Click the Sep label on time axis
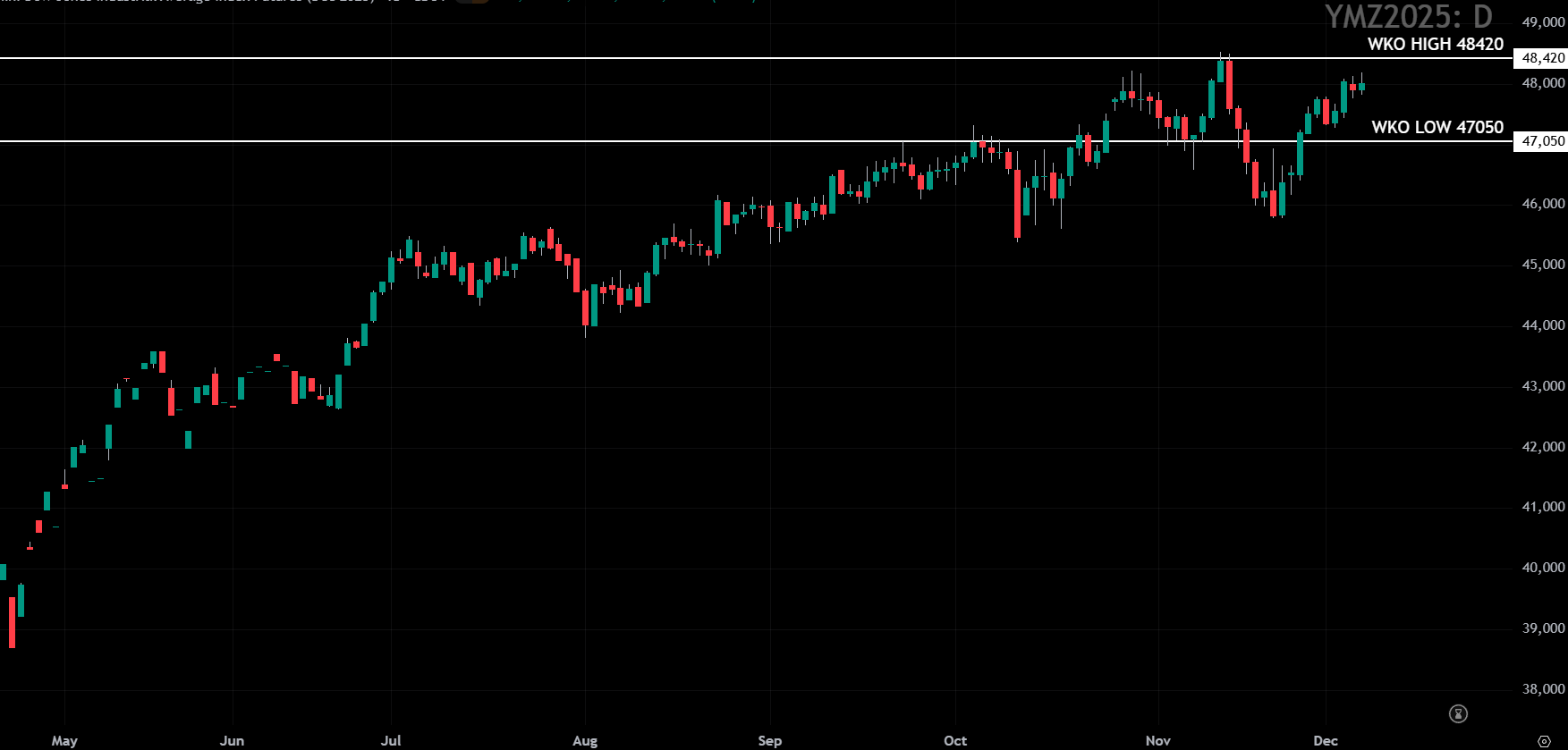 (769, 740)
